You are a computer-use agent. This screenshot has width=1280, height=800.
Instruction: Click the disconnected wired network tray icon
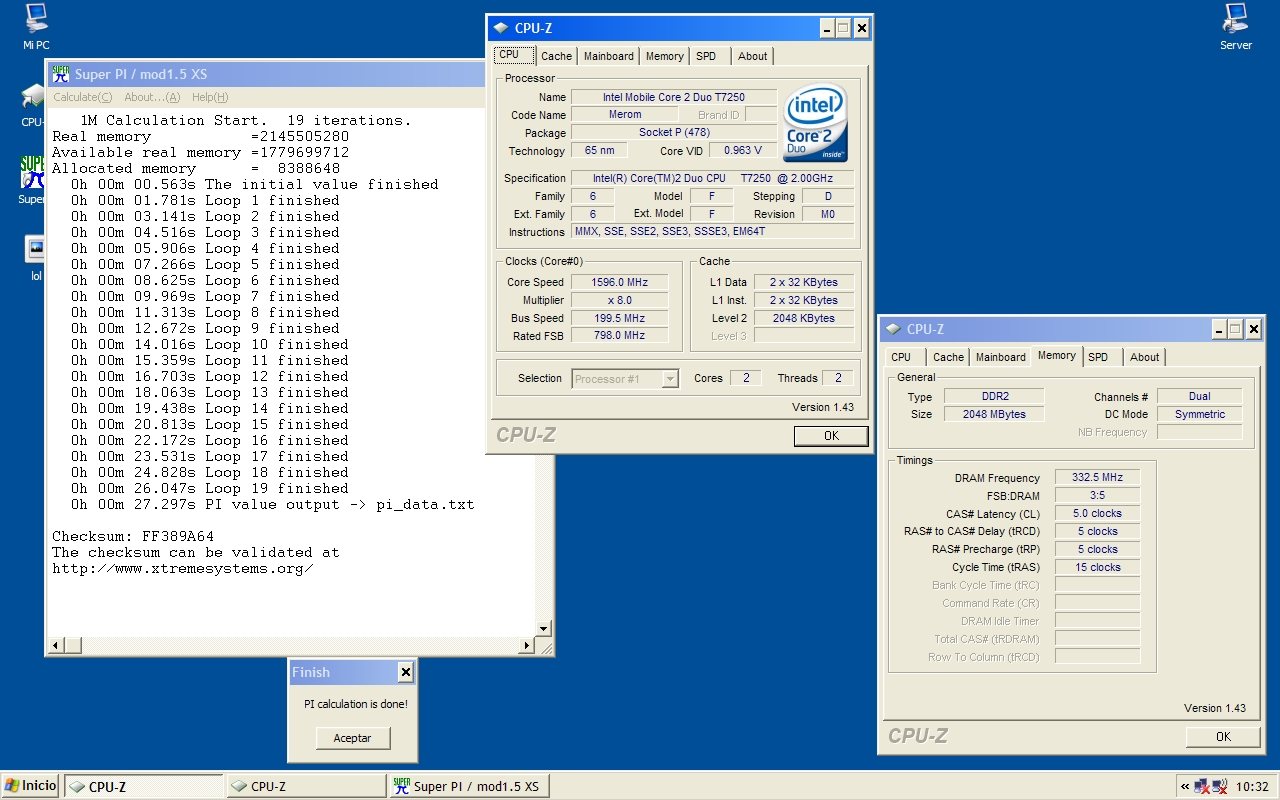1202,786
